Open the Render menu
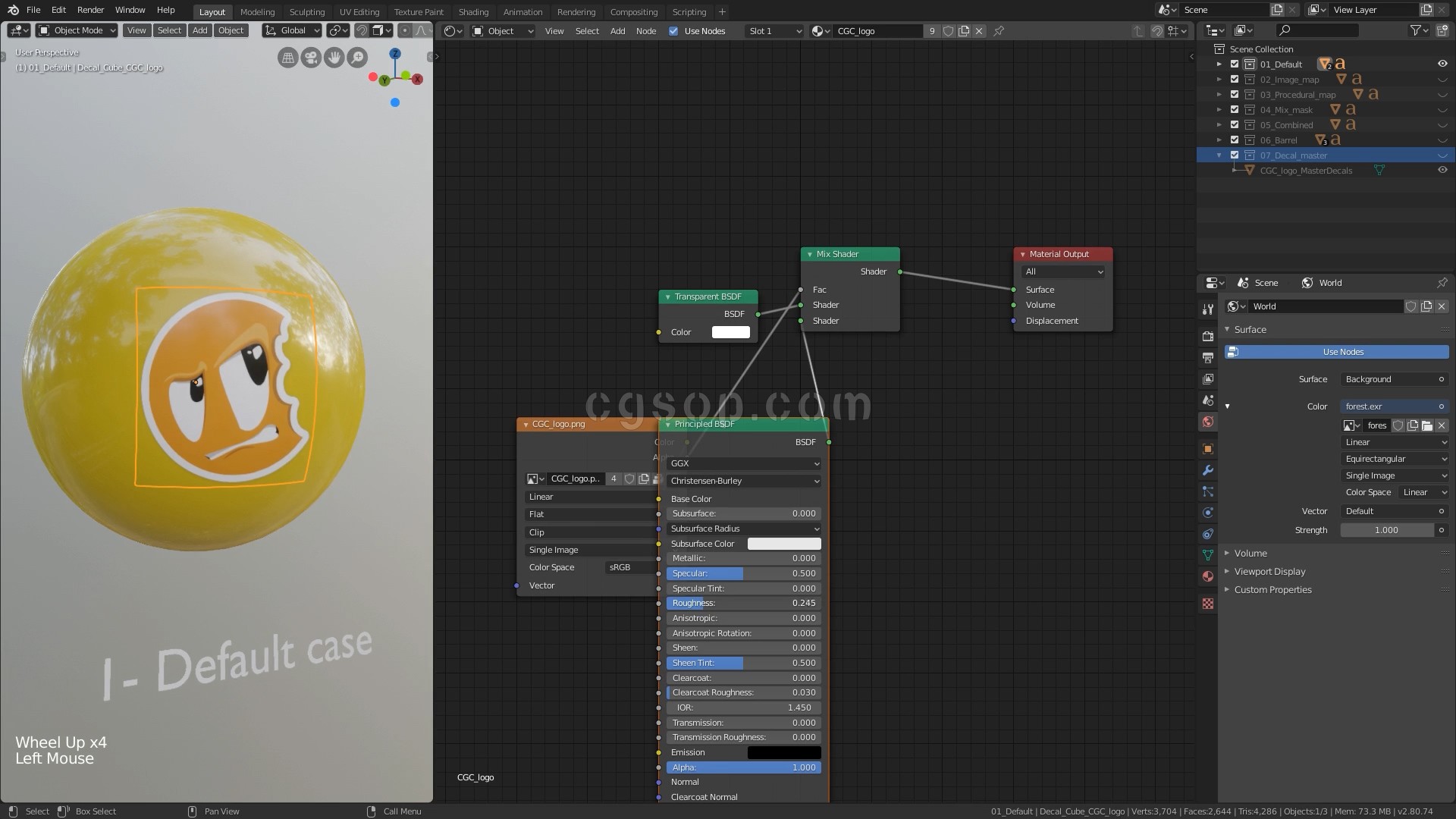This screenshot has width=1456, height=819. pos(90,10)
